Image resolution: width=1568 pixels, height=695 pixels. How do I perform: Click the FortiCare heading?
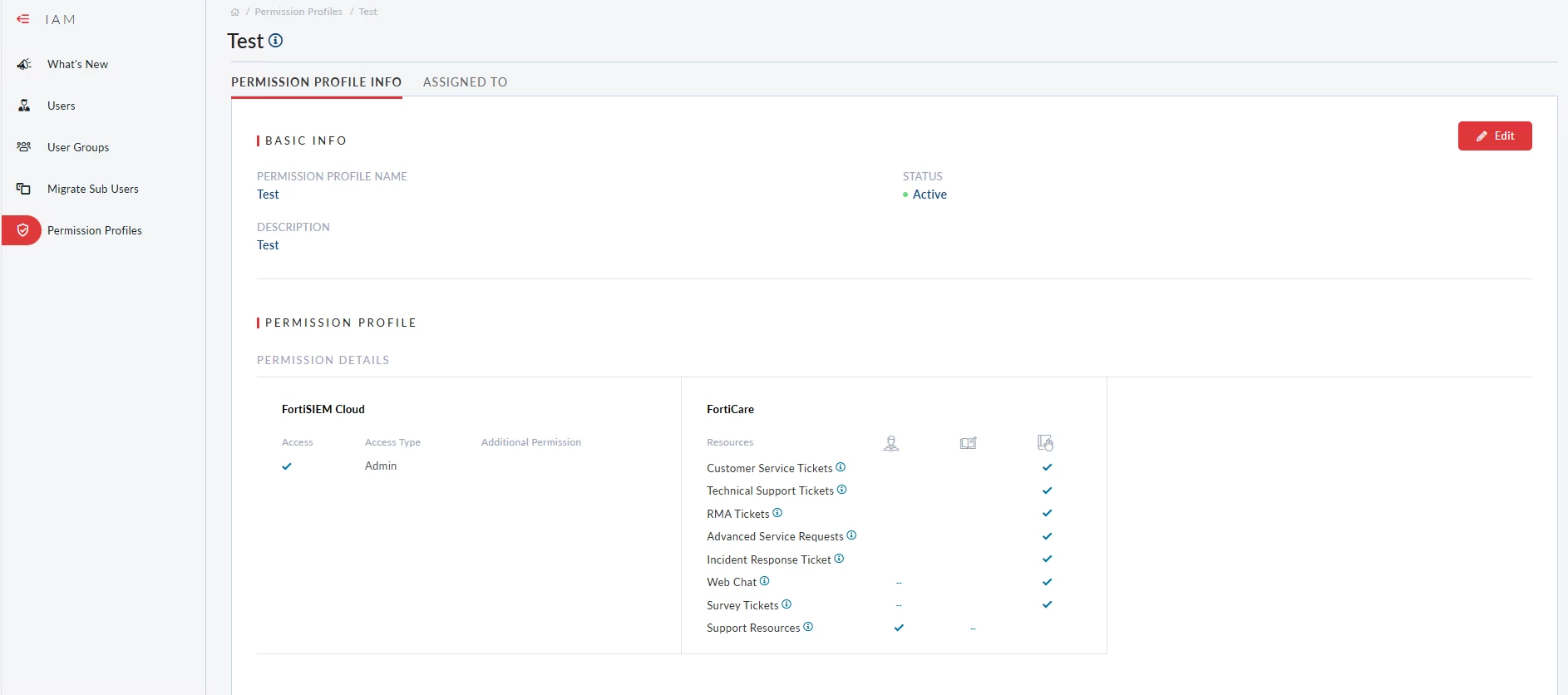(731, 409)
